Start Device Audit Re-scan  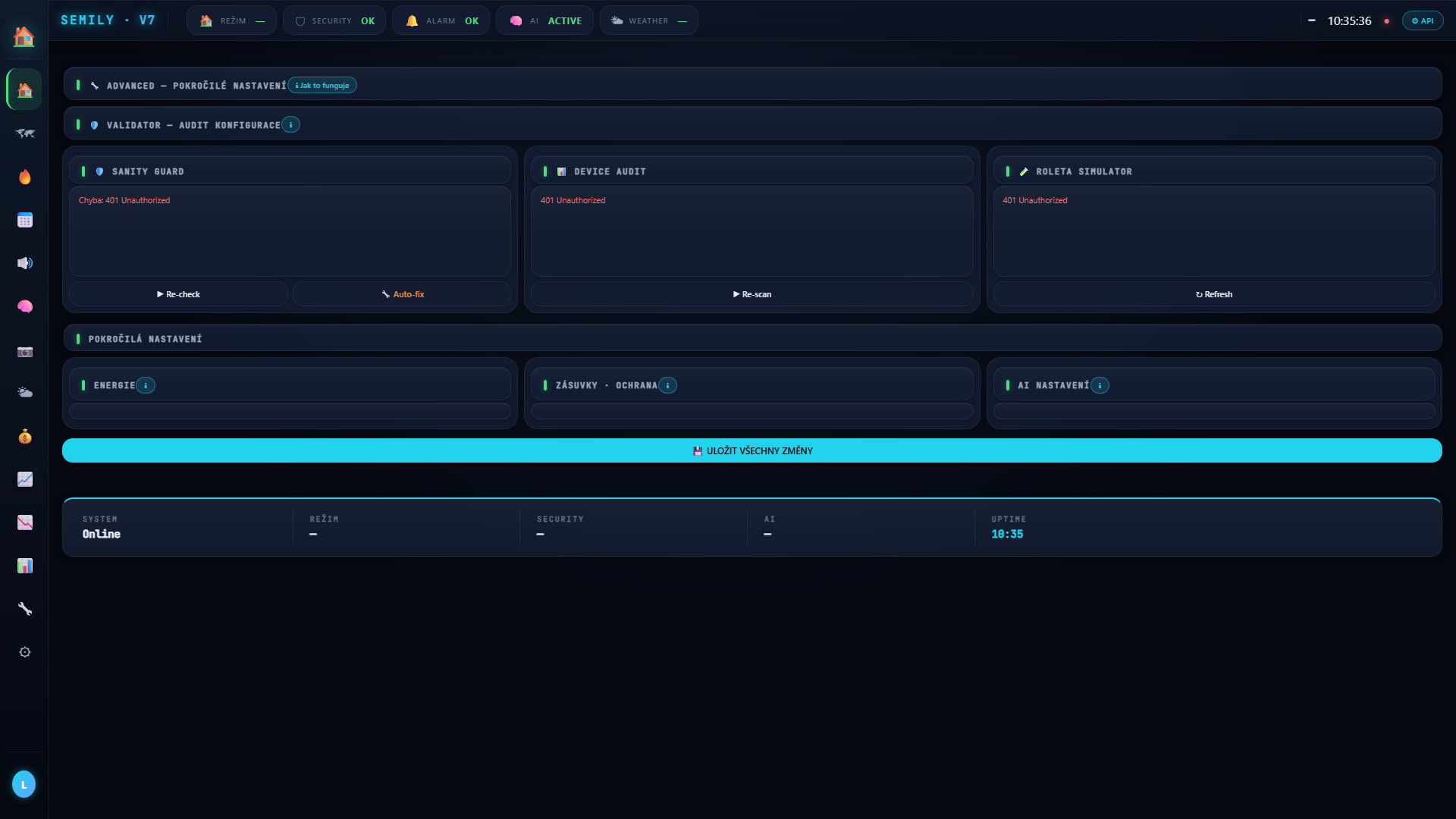pyautogui.click(x=752, y=294)
